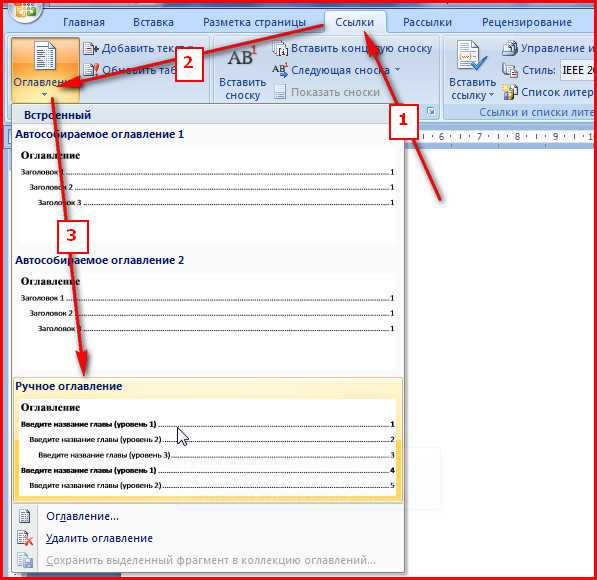Viewport: 597px width, 580px height.
Task: Click Список литературы icon
Action: (510, 92)
